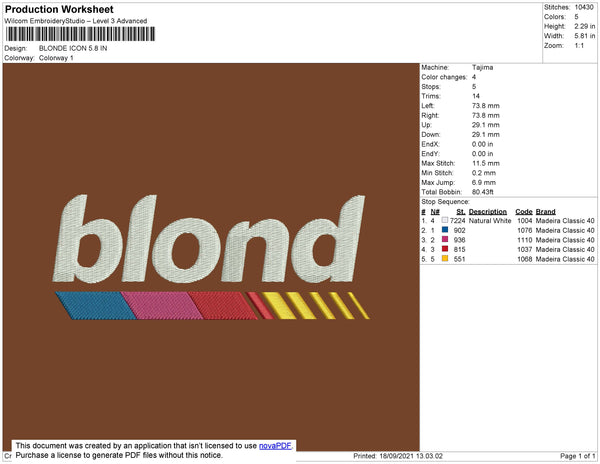Select the 'Production Worksheet' heading

(x=59, y=10)
